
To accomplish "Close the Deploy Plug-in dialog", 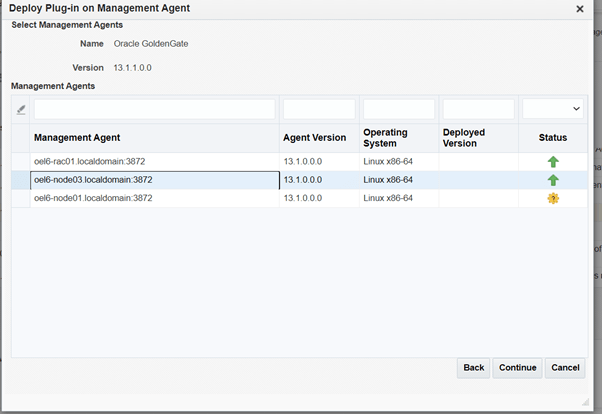I will point(580,8).
